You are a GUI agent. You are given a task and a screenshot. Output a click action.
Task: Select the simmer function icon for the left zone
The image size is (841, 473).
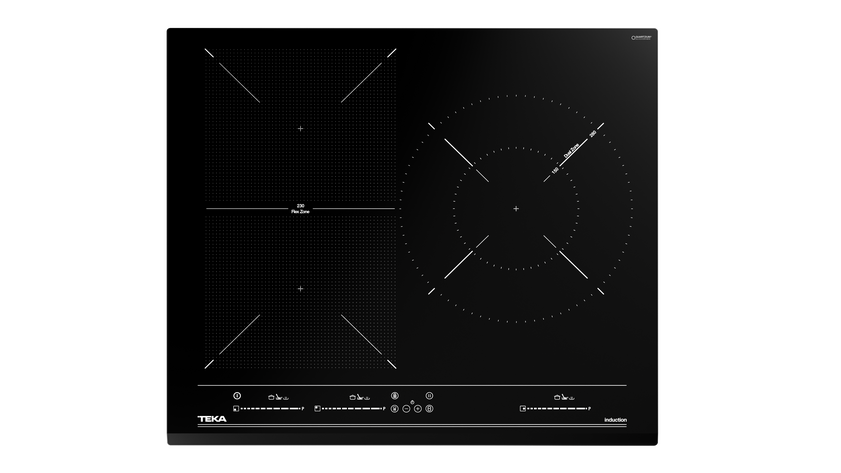tap(286, 398)
